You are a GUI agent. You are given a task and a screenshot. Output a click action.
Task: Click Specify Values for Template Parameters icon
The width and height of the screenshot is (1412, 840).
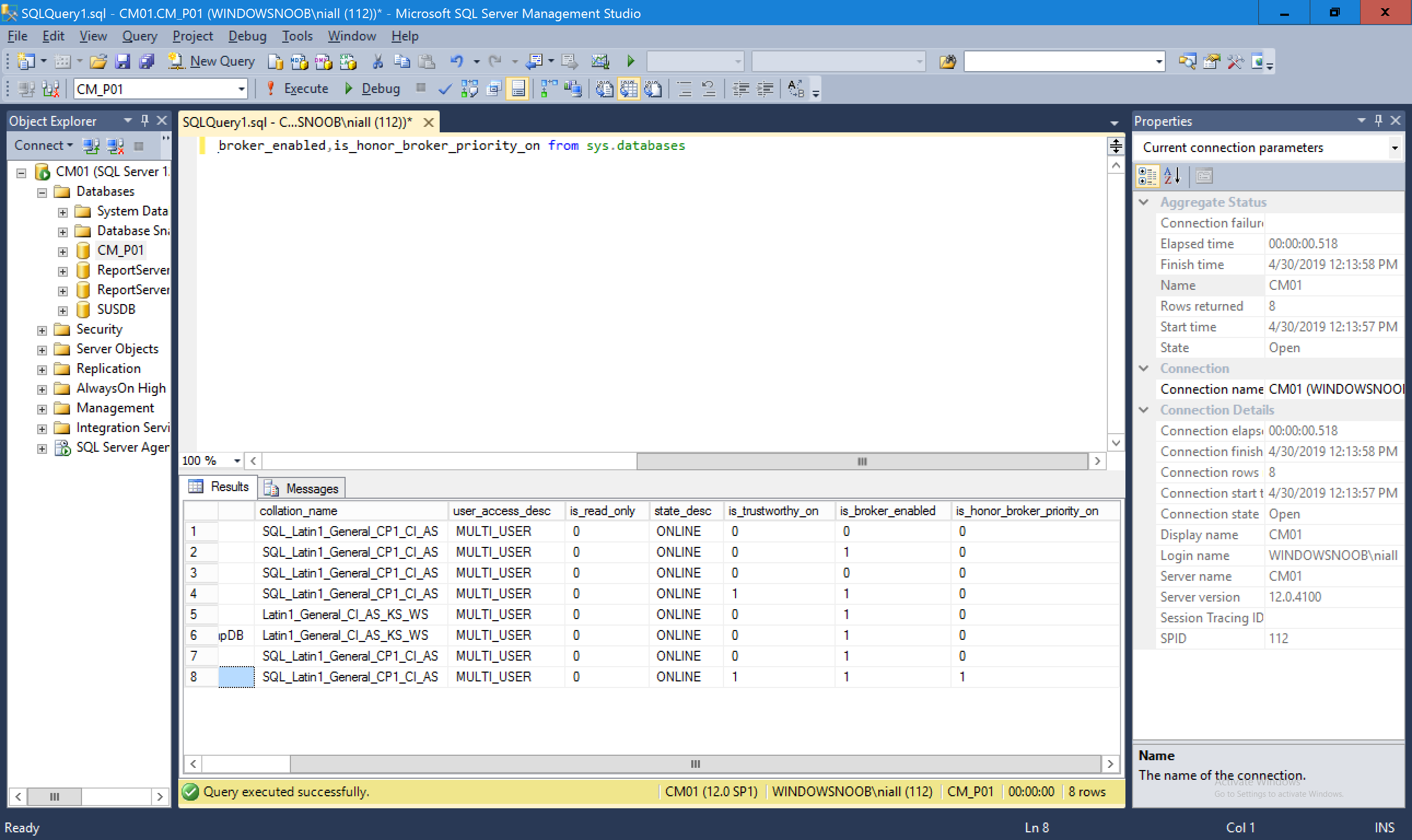coord(796,89)
